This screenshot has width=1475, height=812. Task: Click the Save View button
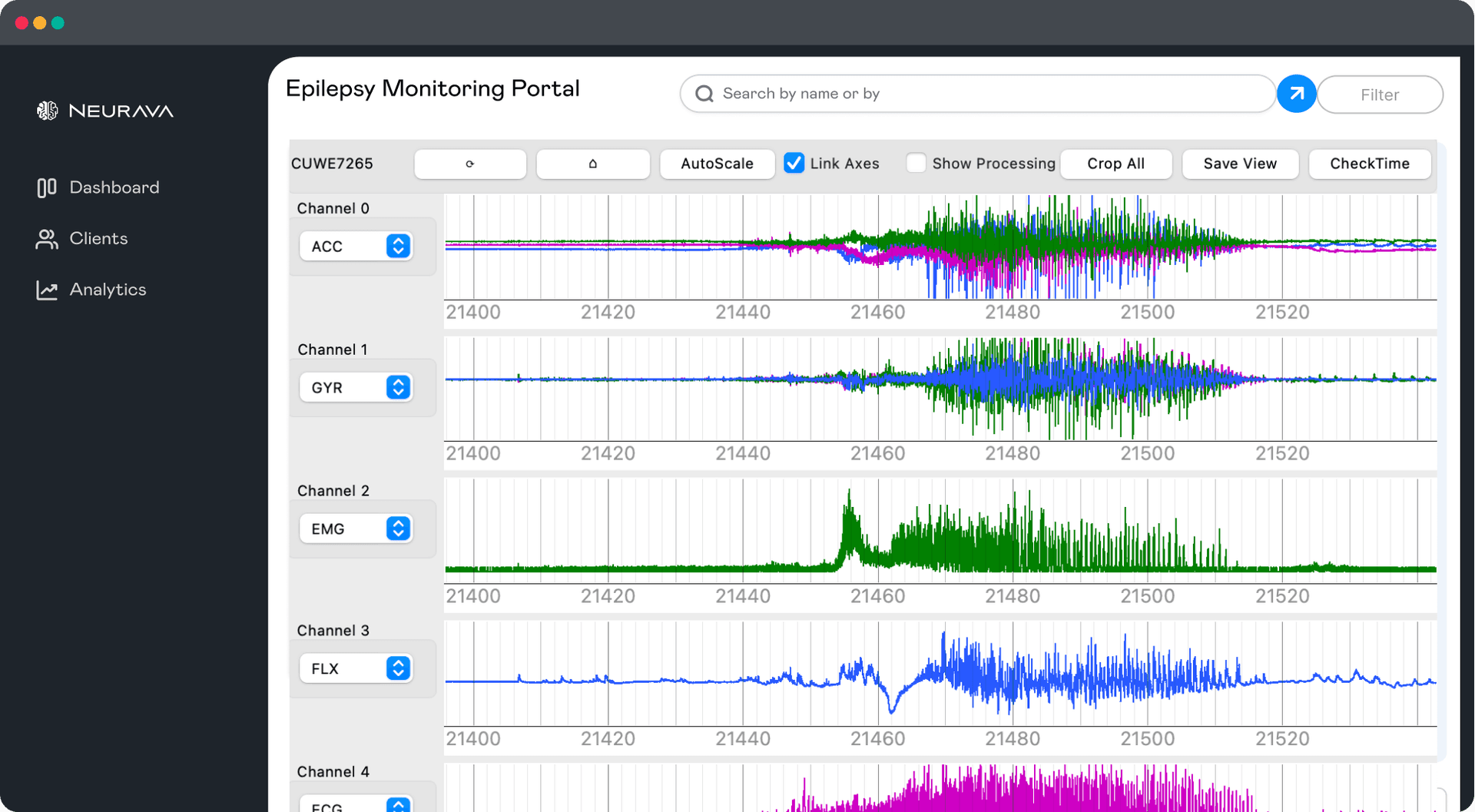(1239, 164)
